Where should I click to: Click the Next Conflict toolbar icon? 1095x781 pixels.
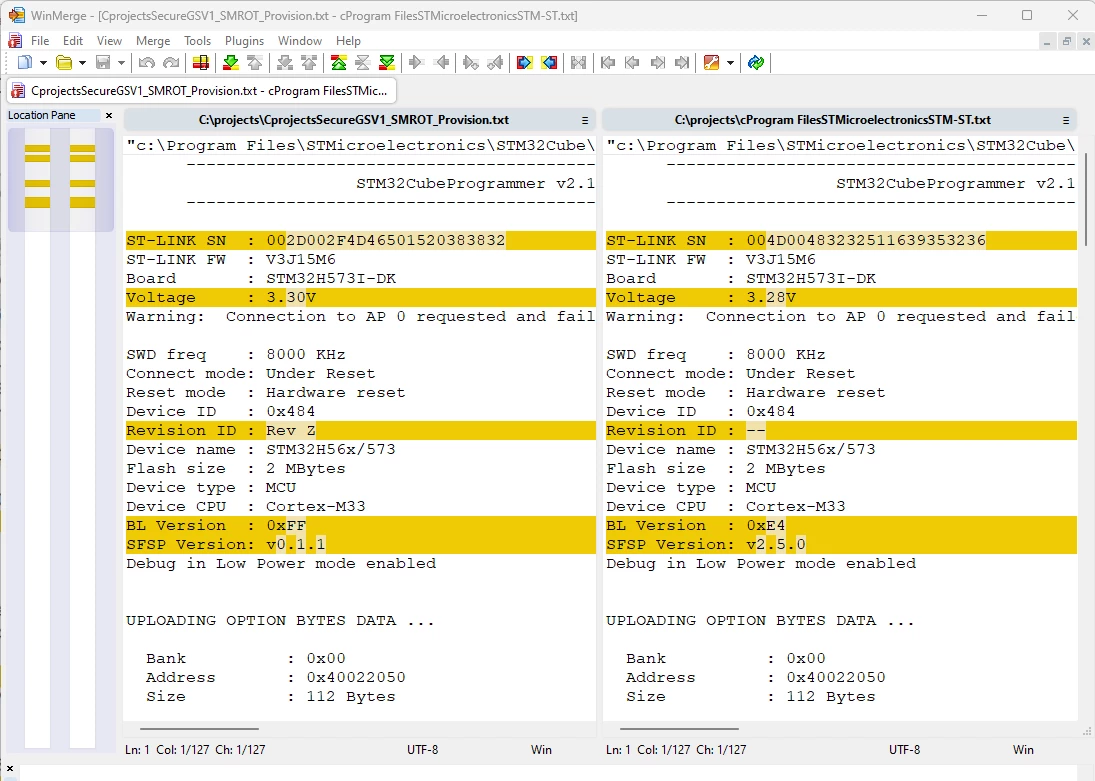coord(284,63)
